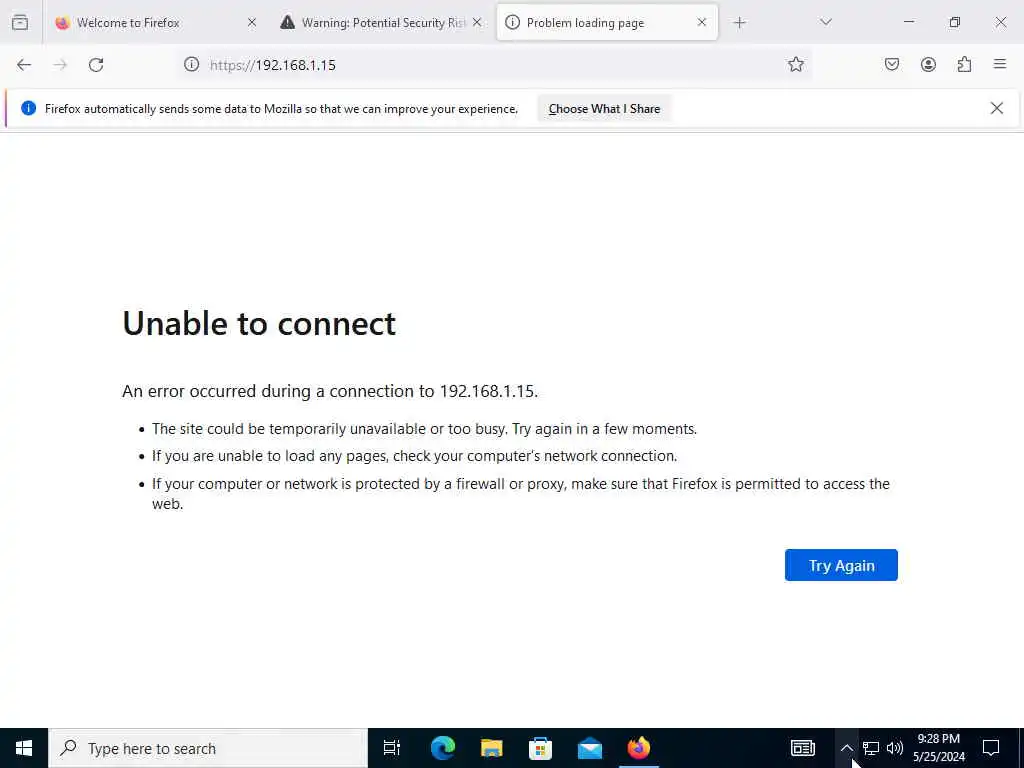Open volume control tray icon

click(895, 748)
